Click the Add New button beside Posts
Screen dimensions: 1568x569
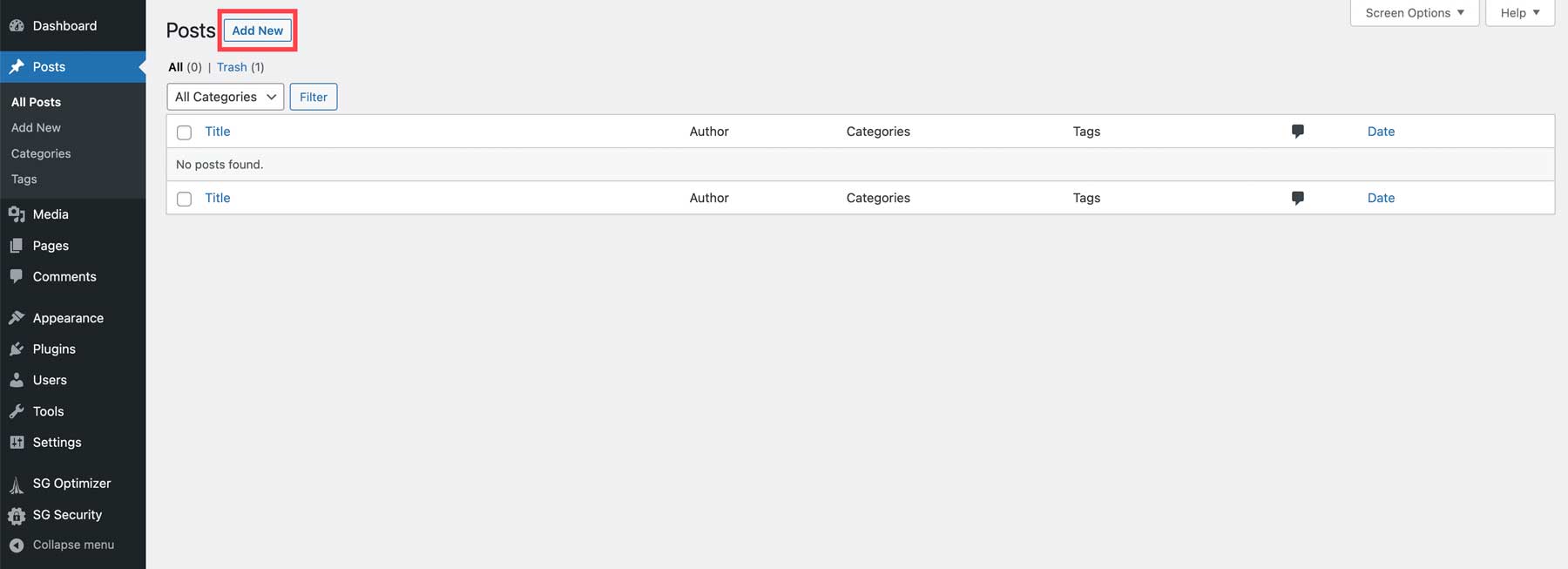[258, 30]
